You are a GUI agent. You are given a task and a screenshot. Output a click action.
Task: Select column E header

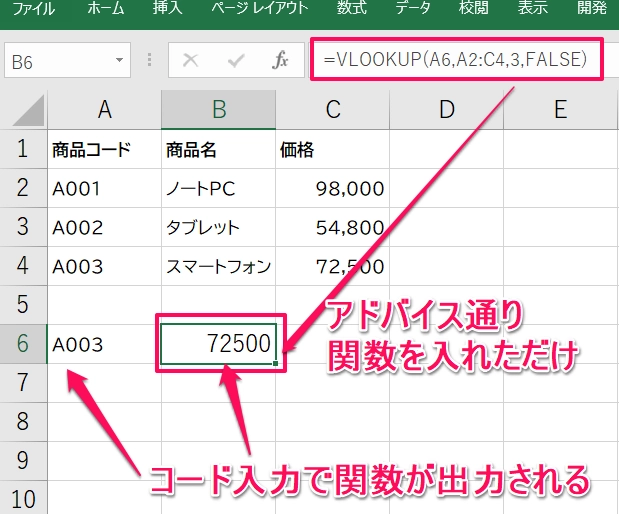pyautogui.click(x=561, y=109)
